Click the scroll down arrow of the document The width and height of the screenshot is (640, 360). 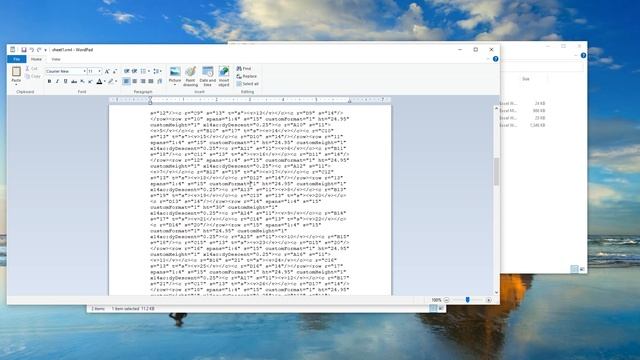click(x=496, y=292)
